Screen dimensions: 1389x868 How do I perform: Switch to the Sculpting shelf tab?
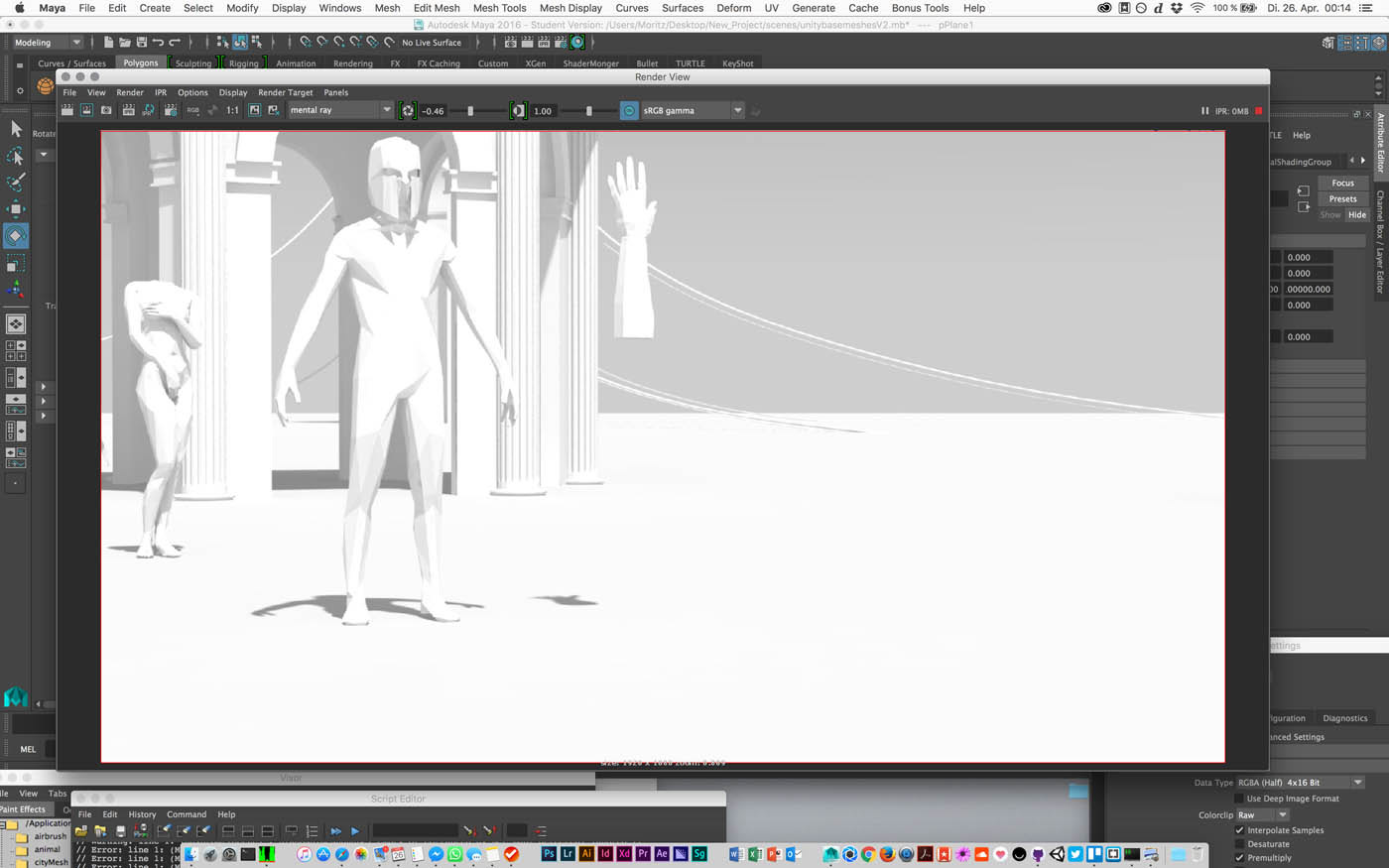[193, 62]
